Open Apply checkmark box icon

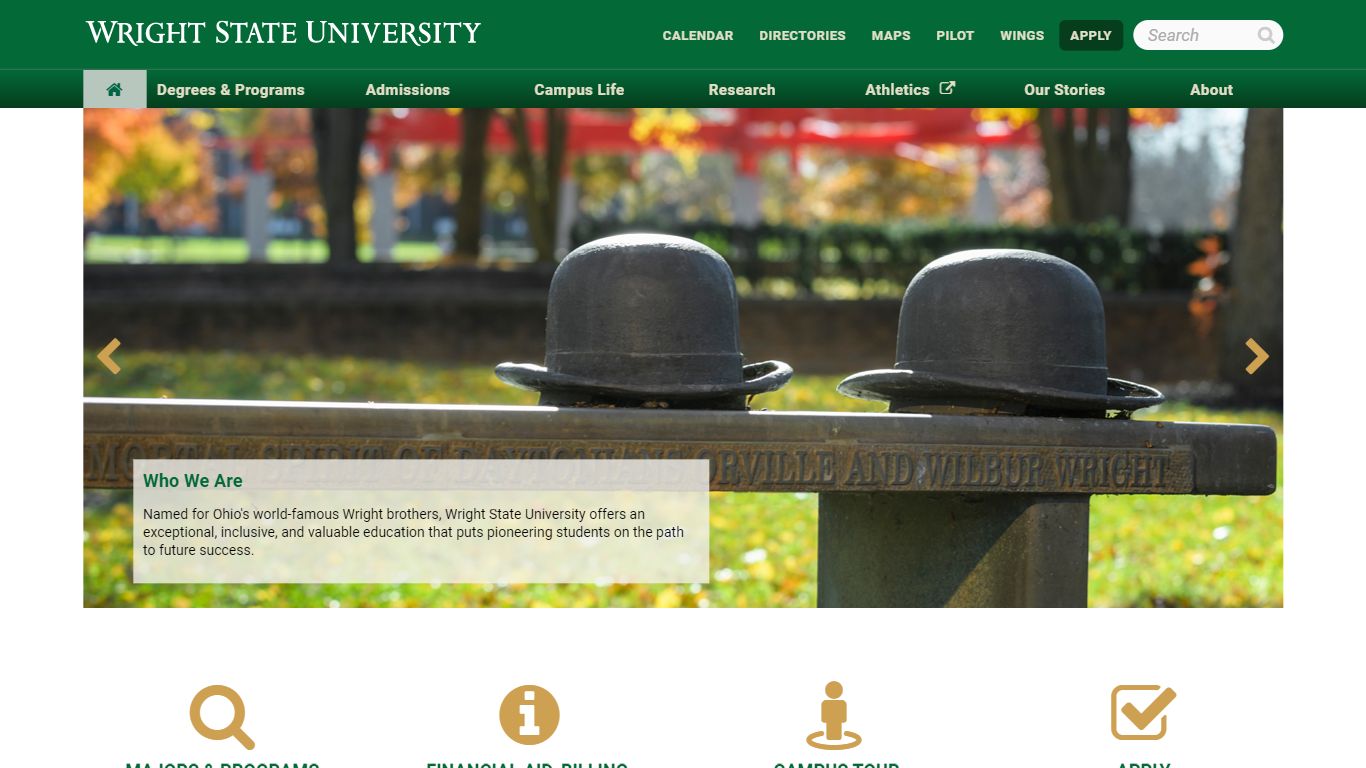click(1143, 712)
